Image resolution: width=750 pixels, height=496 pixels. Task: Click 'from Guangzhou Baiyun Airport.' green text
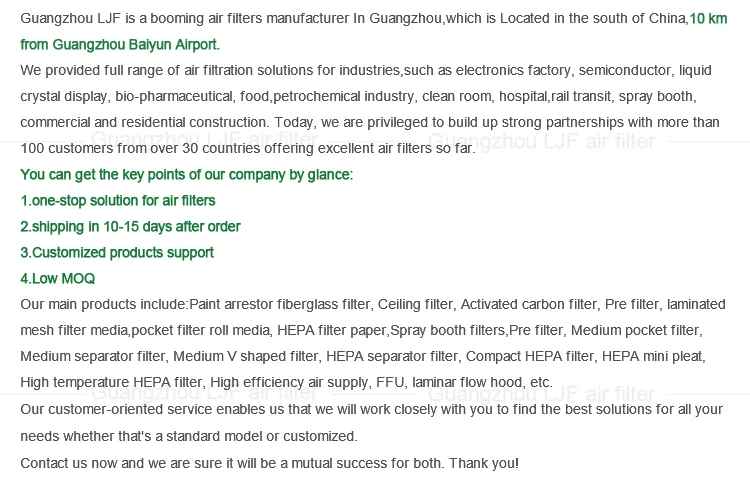120,45
